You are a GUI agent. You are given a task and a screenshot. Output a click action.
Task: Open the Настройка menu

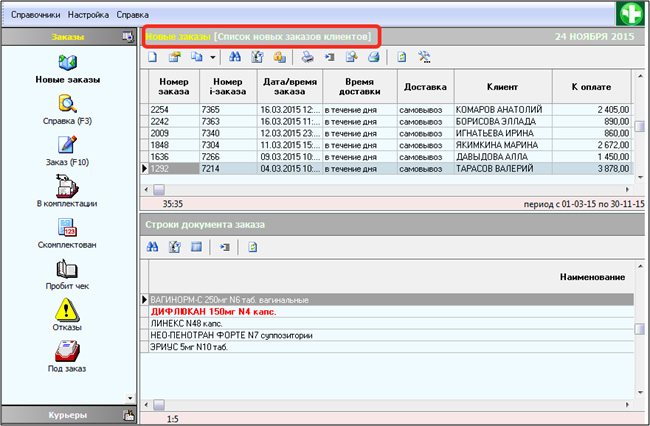point(88,16)
